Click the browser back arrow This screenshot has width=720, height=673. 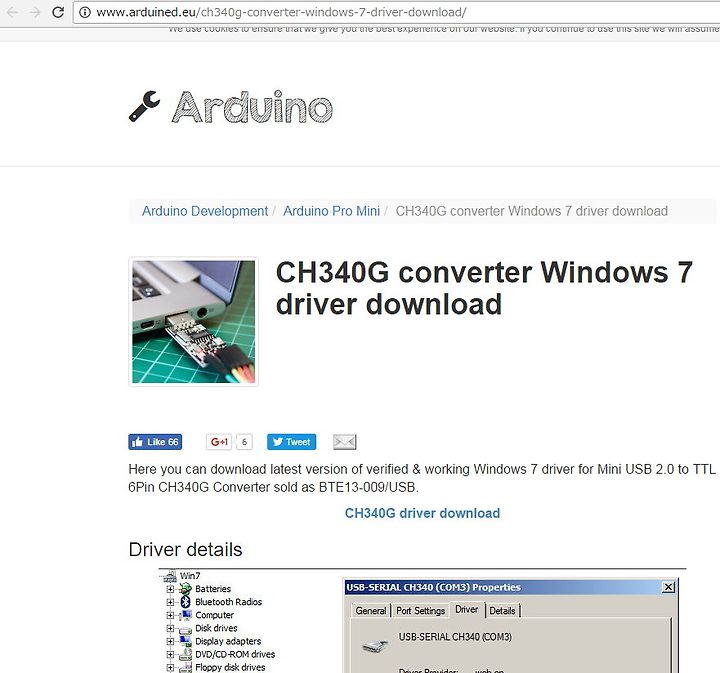12,12
